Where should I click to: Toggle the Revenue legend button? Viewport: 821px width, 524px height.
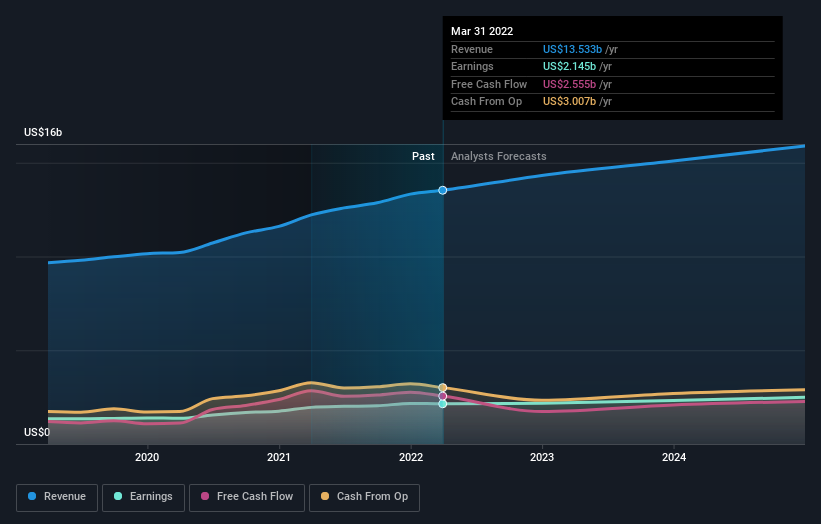tap(57, 497)
